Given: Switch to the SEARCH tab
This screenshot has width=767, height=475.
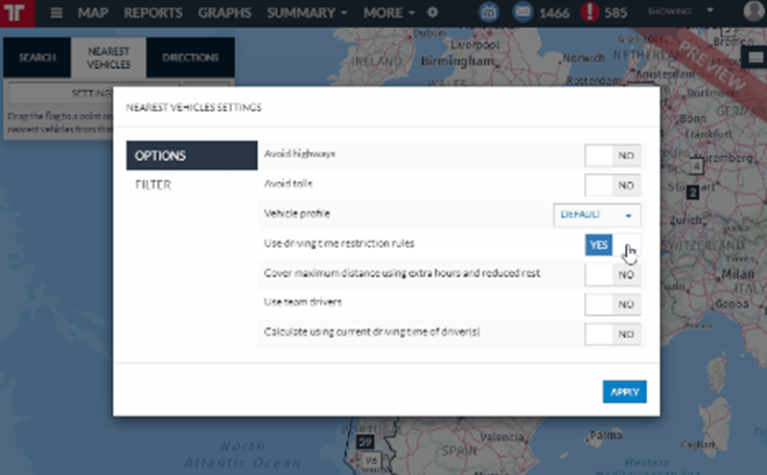Looking at the screenshot, I should coord(37,58).
